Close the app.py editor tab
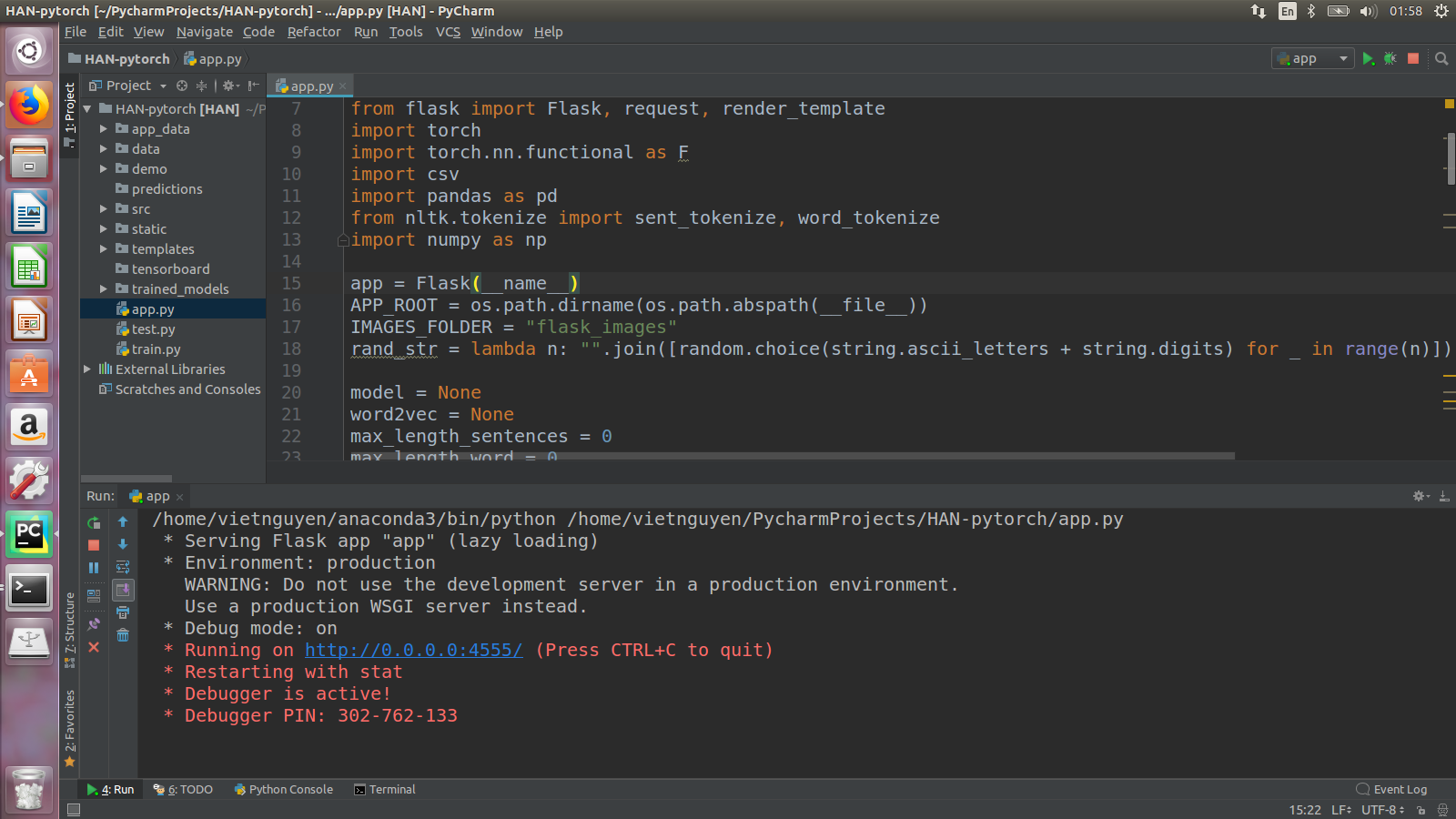The image size is (1456, 819). [x=343, y=86]
